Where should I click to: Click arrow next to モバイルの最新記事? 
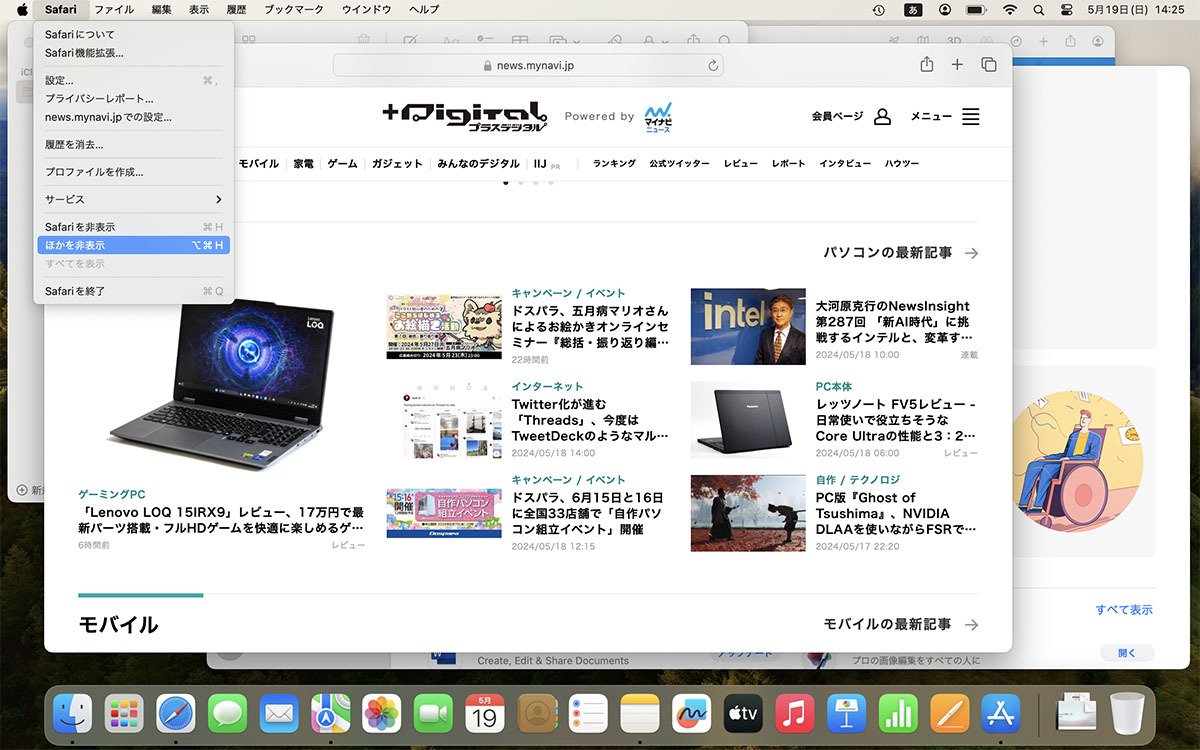(x=971, y=624)
